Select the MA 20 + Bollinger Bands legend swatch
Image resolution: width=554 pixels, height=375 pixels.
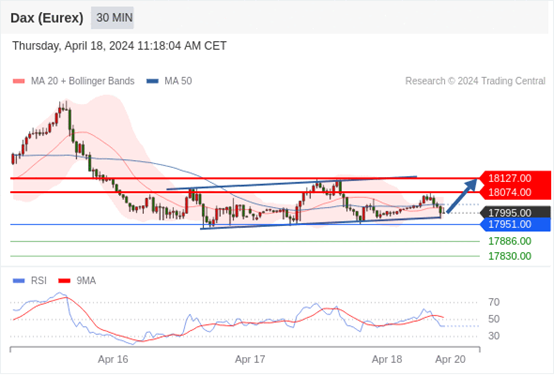click(x=19, y=81)
